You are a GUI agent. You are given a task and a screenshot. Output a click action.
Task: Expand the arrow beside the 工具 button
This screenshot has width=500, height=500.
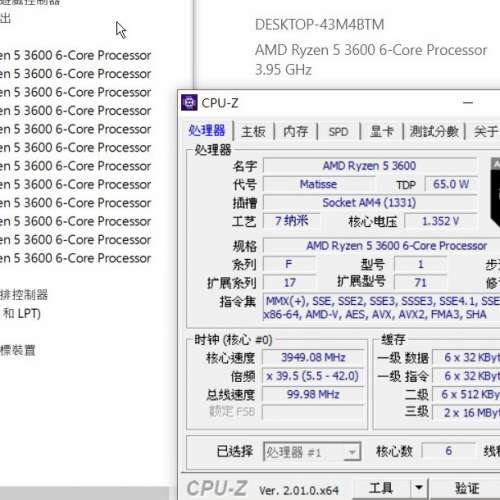[x=419, y=488]
